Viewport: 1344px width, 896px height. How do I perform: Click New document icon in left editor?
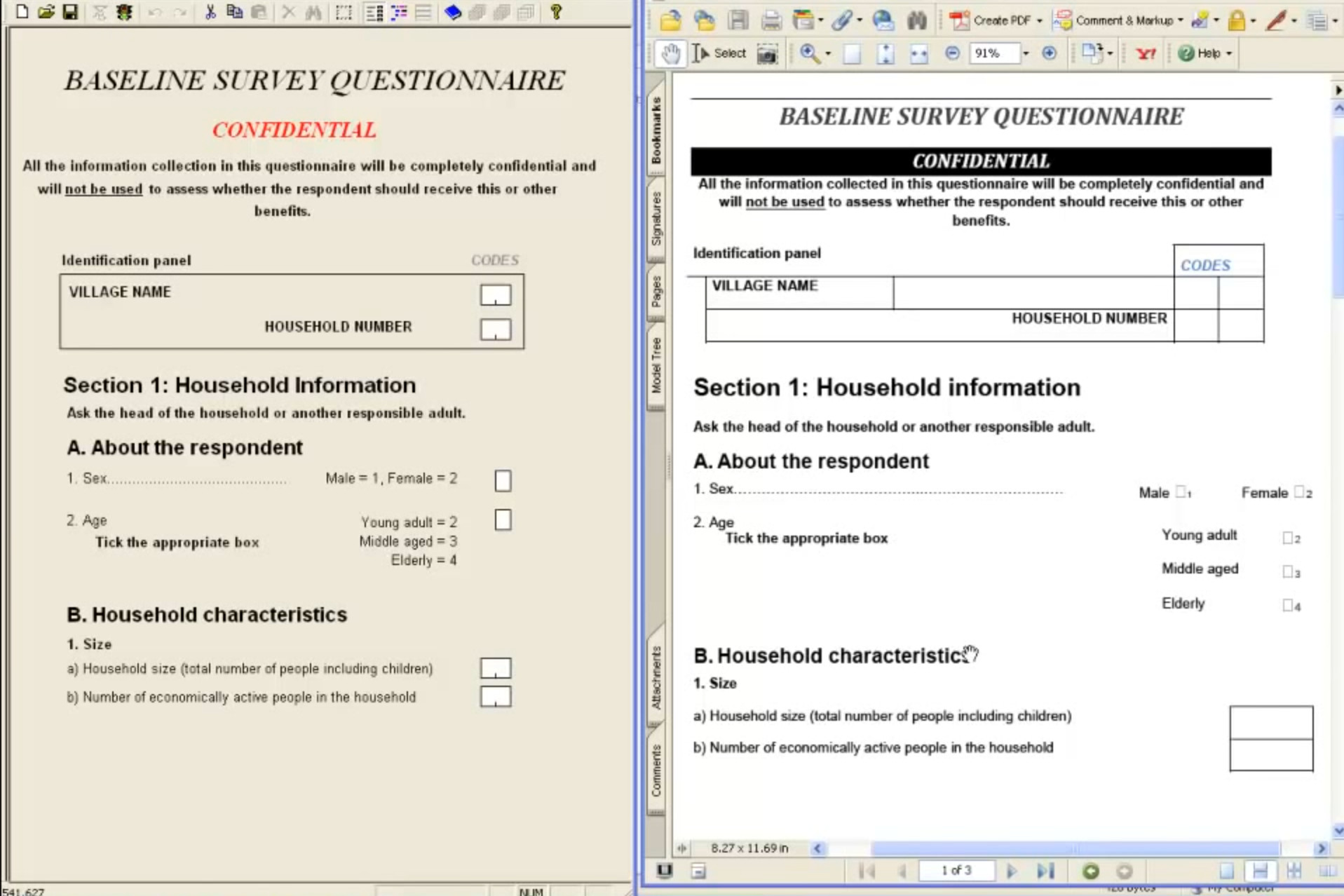pyautogui.click(x=22, y=11)
